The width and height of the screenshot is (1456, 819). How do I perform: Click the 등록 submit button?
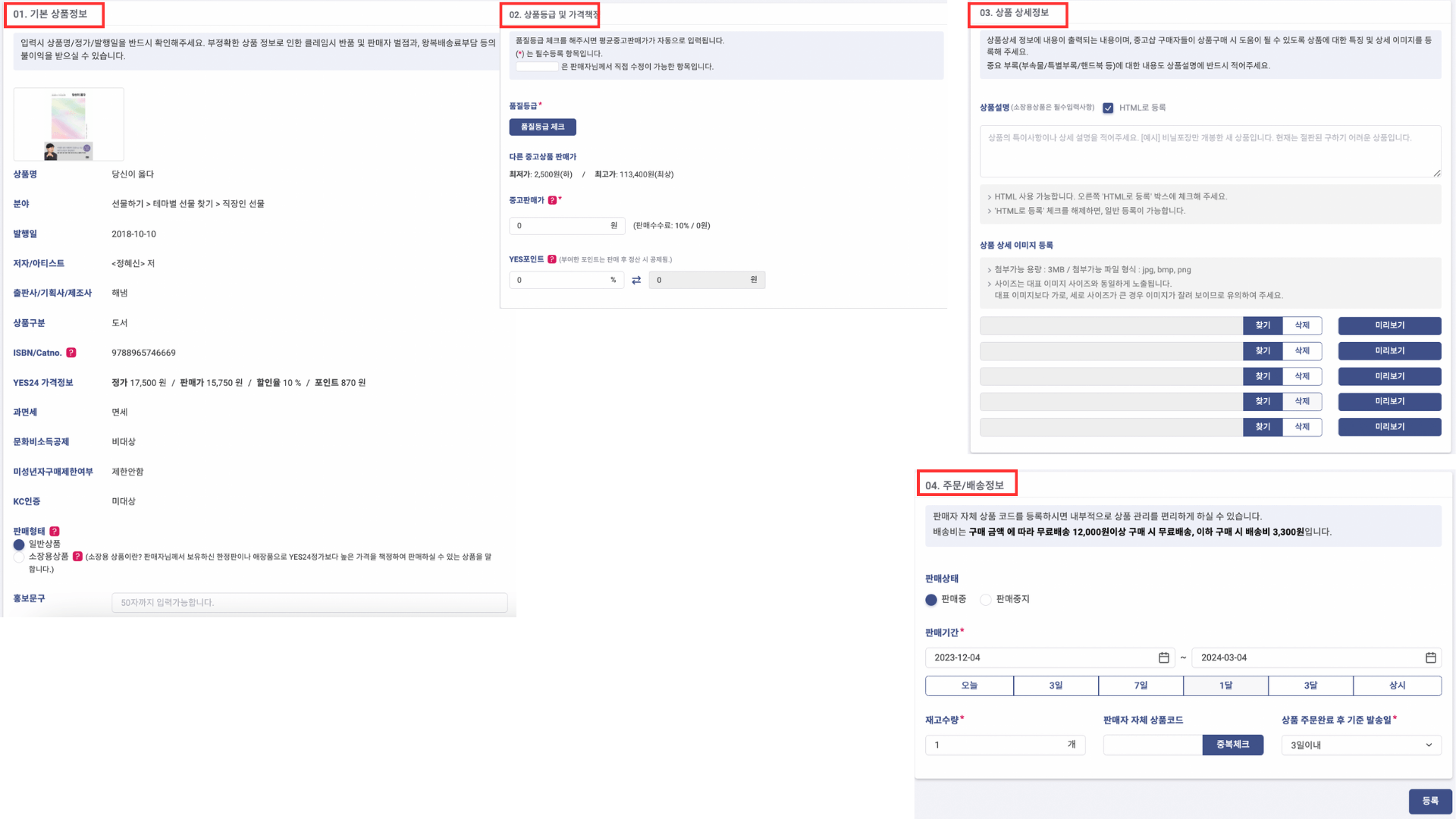(x=1429, y=801)
